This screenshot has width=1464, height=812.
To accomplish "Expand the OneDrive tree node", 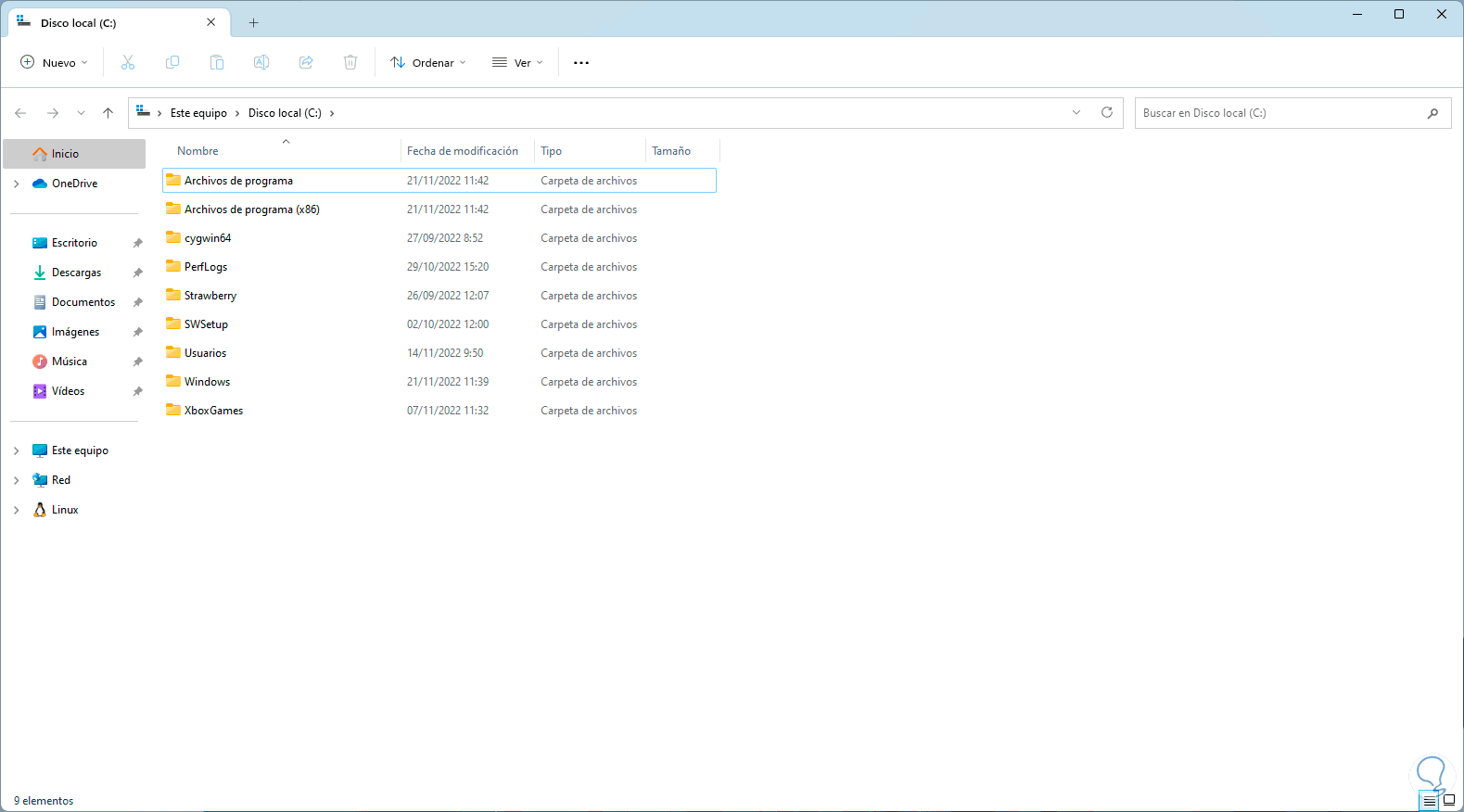I will coord(16,184).
